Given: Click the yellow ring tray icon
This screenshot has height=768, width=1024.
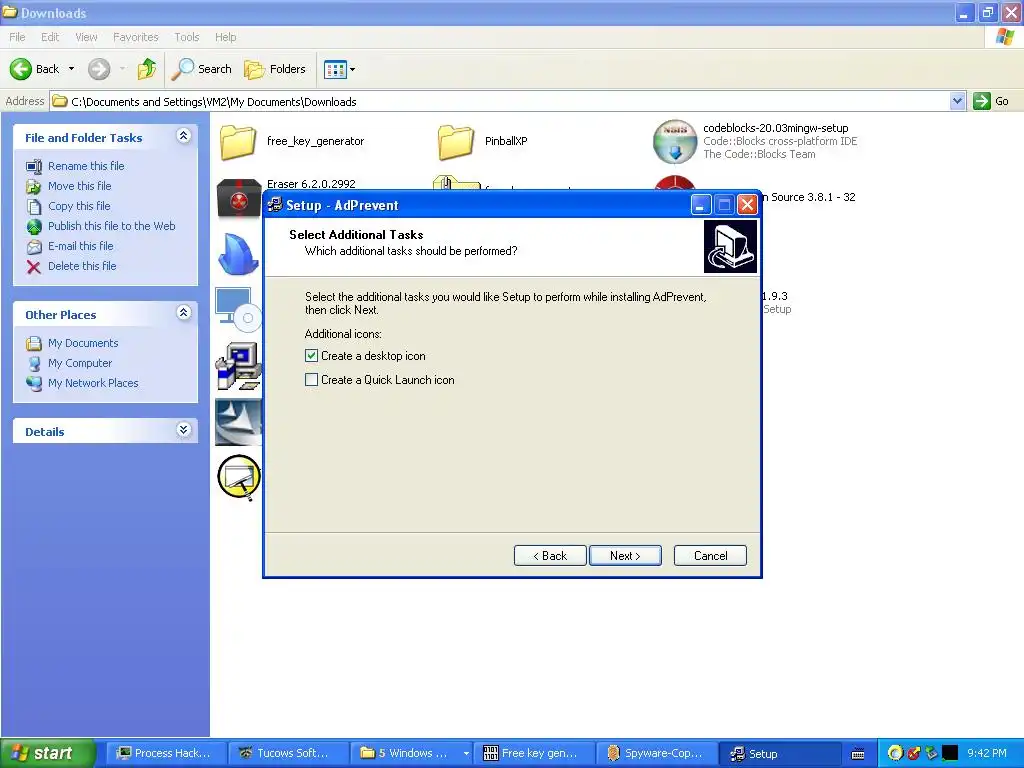Looking at the screenshot, I should coord(895,754).
